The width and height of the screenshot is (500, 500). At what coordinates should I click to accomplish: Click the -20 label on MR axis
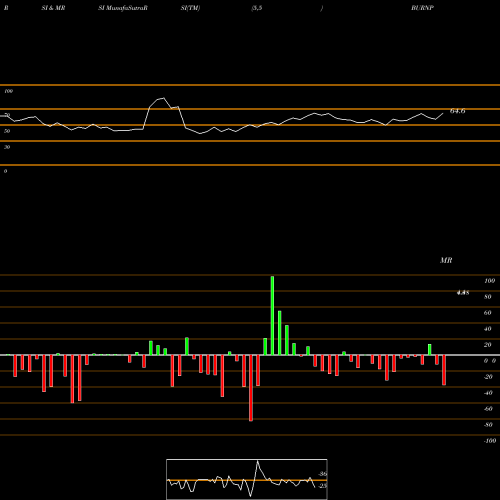click(x=488, y=377)
